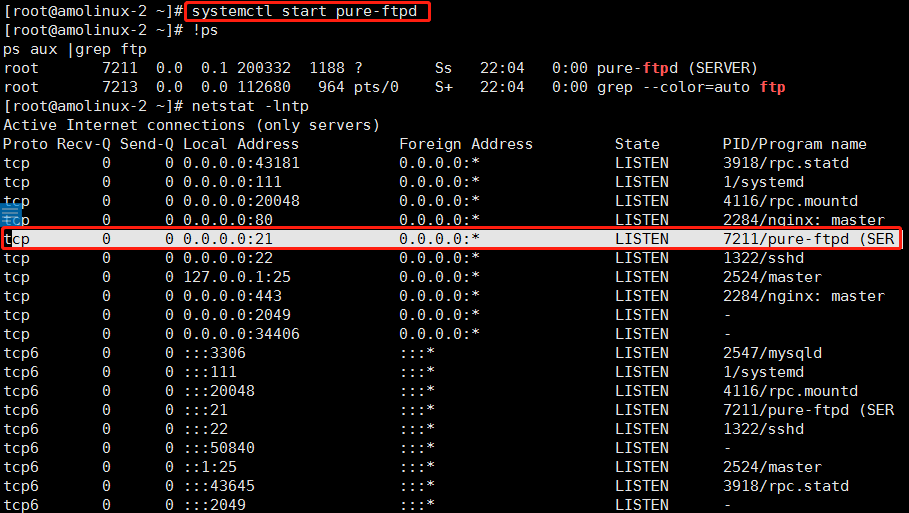Select PID 7211 in the ps output
909x513 pixels.
(120, 68)
